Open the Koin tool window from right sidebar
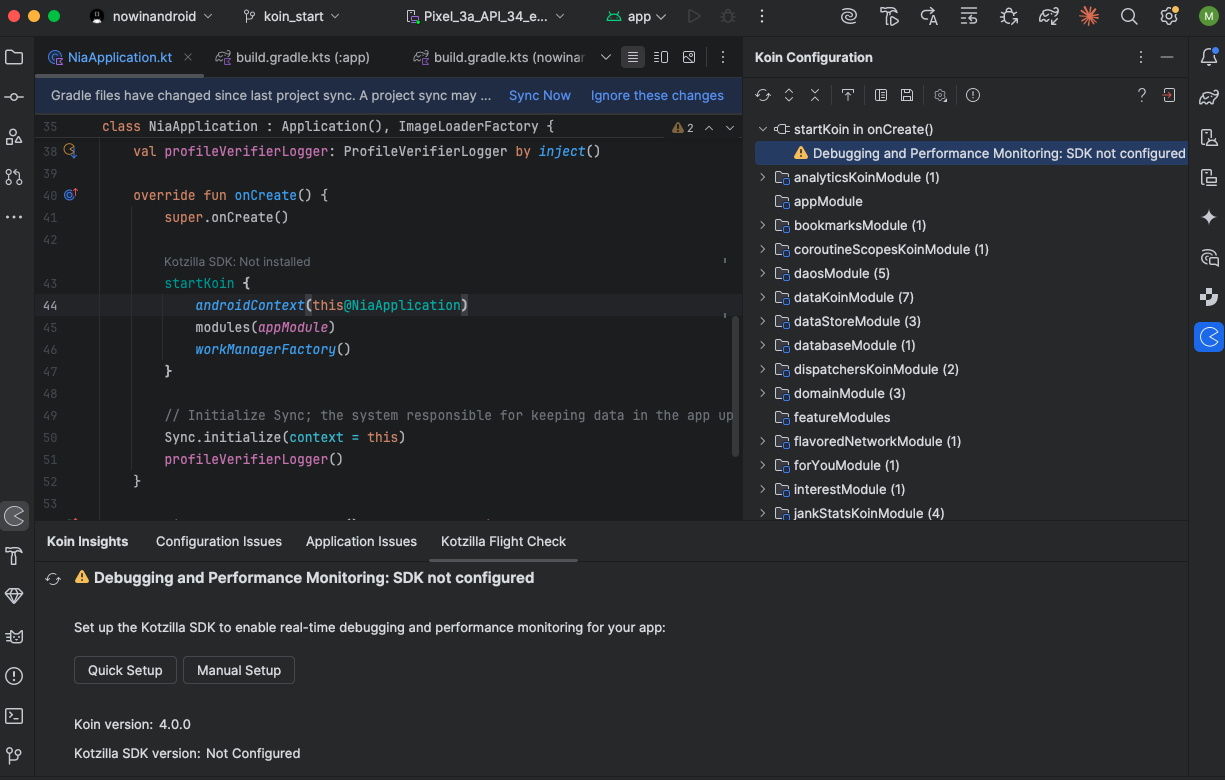Viewport: 1225px width, 780px height. (x=1209, y=337)
